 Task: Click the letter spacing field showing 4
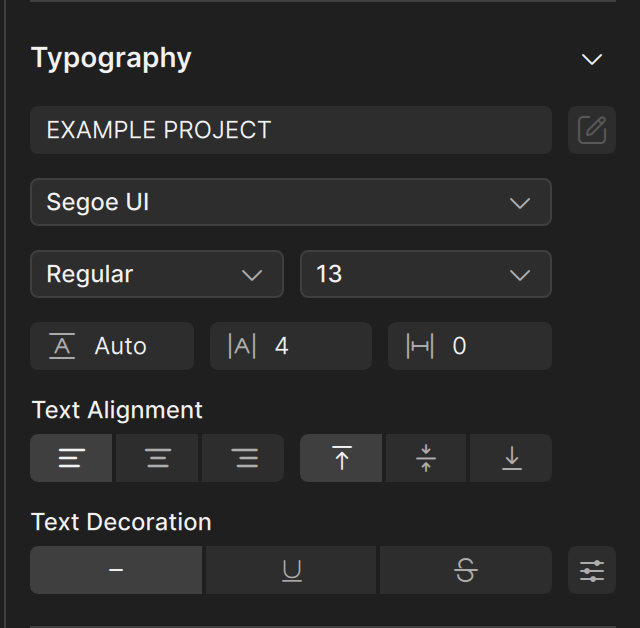(x=291, y=346)
